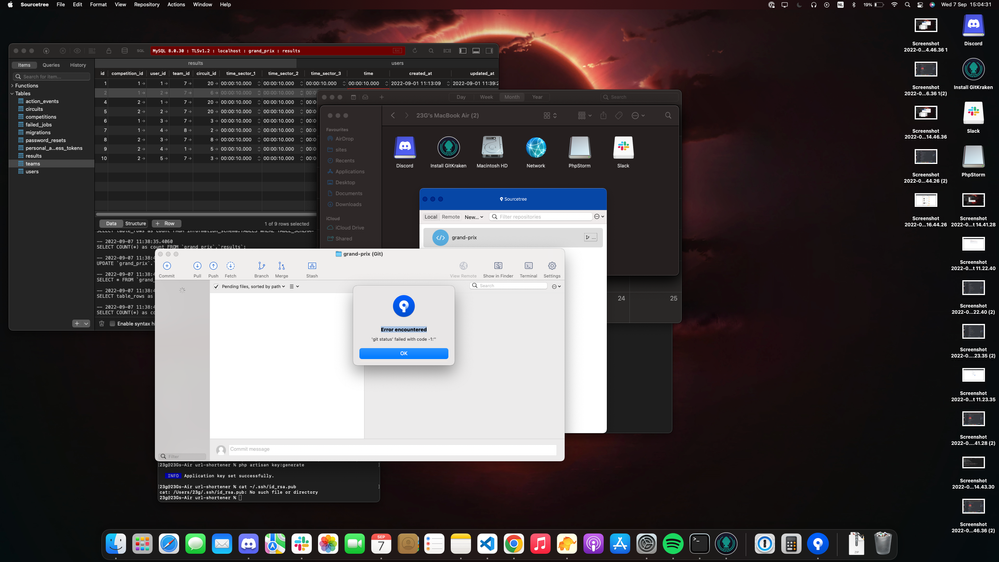Open Terminal from Sourcetree toolbar
This screenshot has height=562, width=999.
pyautogui.click(x=528, y=268)
